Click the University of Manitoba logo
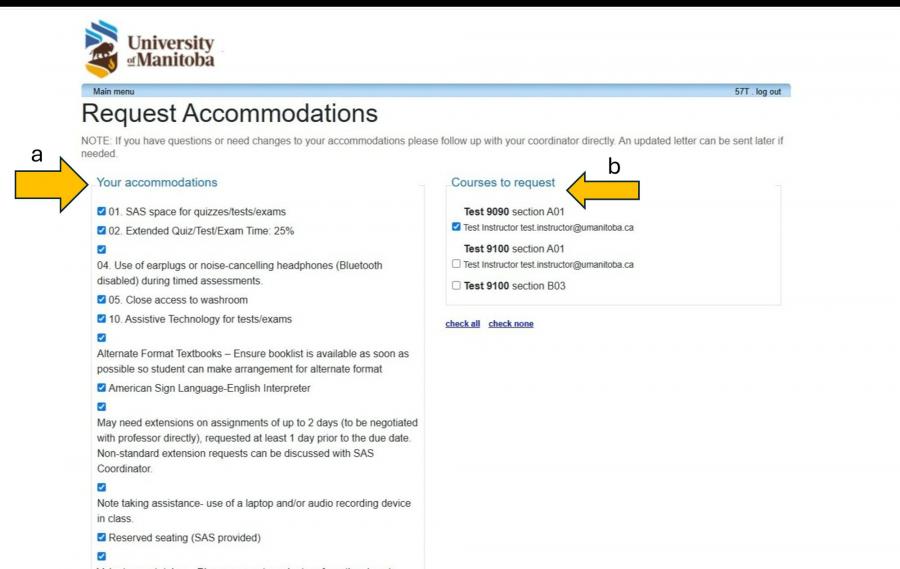The height and width of the screenshot is (569, 900). point(150,49)
